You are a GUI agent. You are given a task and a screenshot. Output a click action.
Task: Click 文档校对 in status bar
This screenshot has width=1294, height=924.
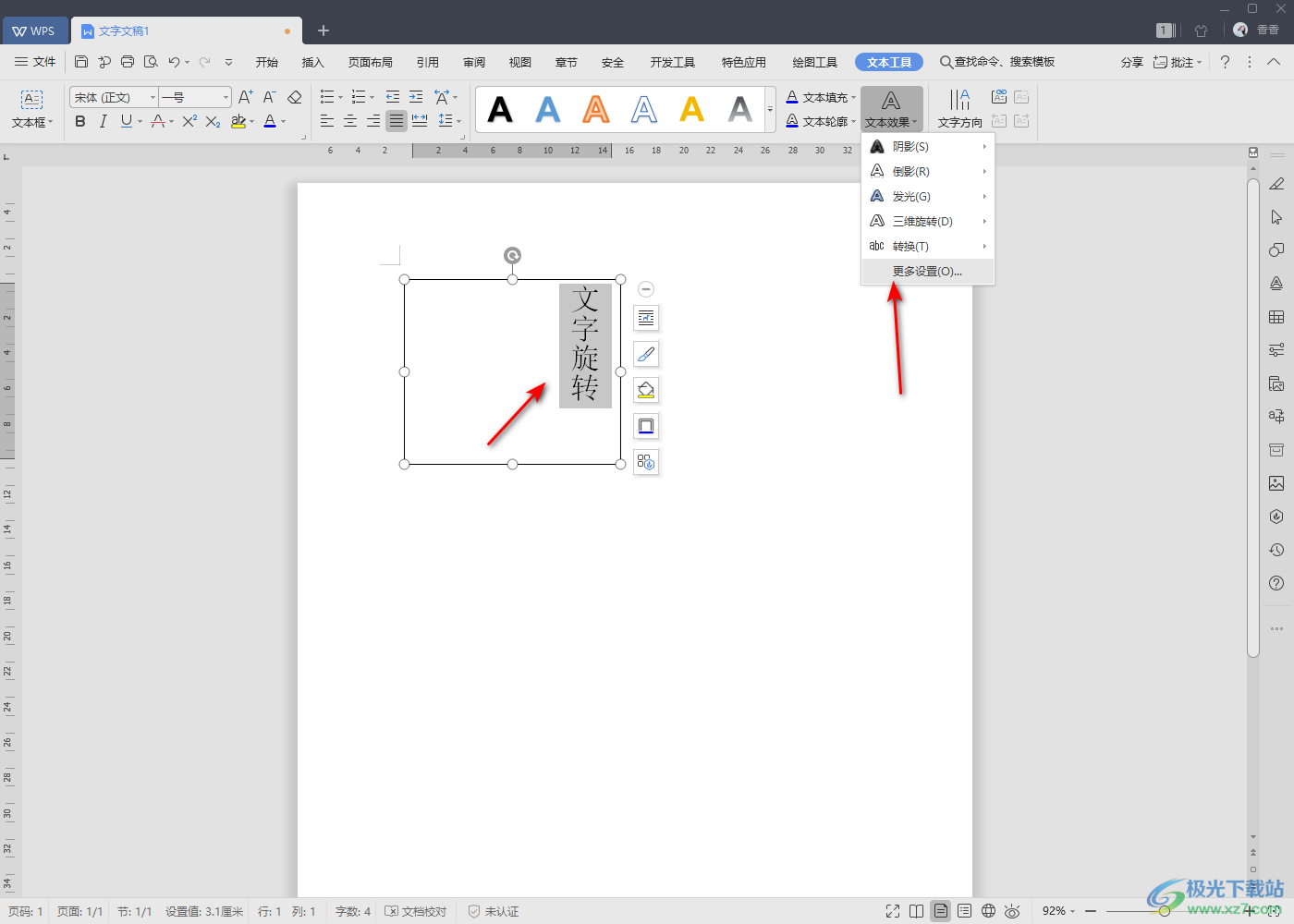pyautogui.click(x=416, y=911)
